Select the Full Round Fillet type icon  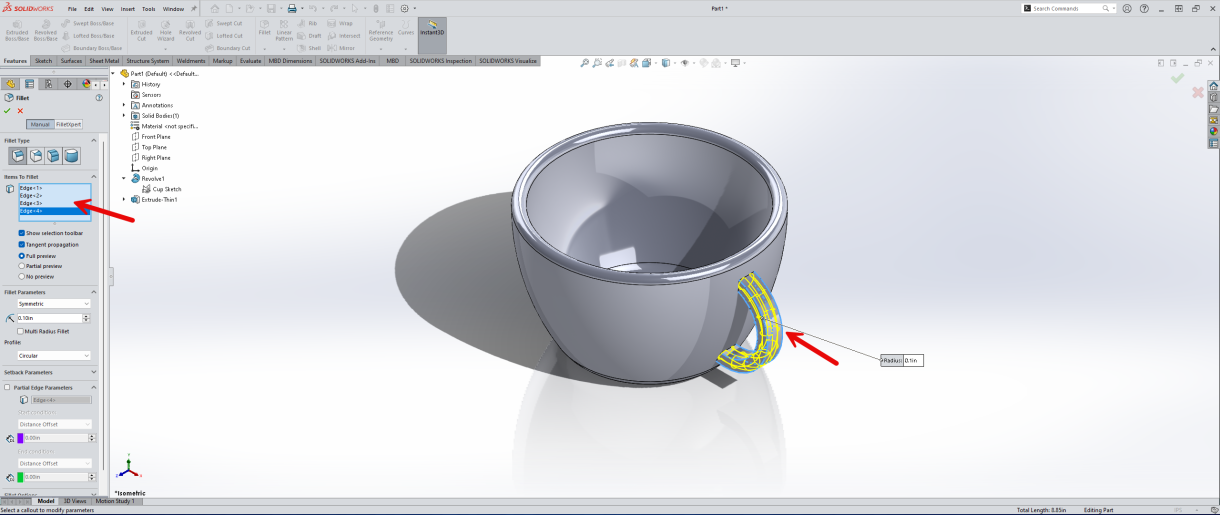pyautogui.click(x=71, y=156)
